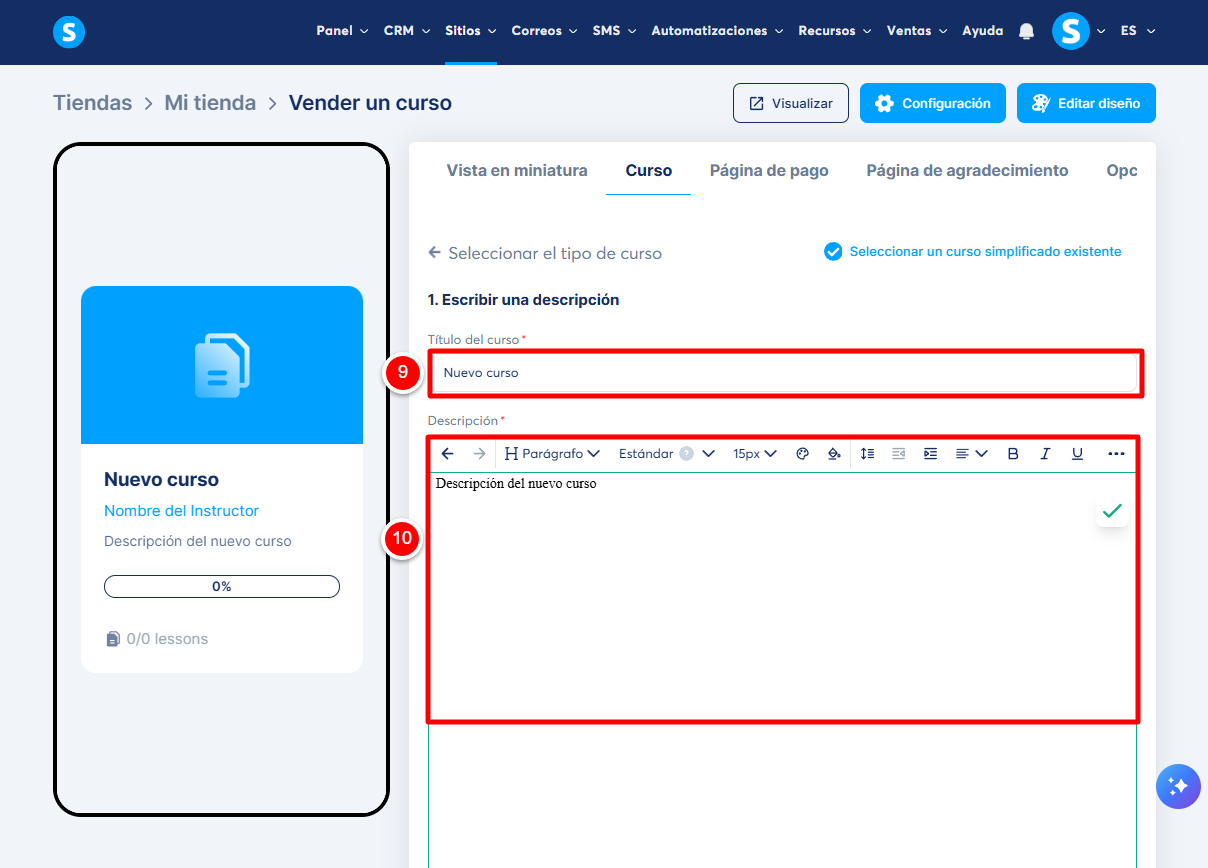Open the Parágrafo heading format dropdown
The height and width of the screenshot is (868, 1208).
click(x=552, y=453)
